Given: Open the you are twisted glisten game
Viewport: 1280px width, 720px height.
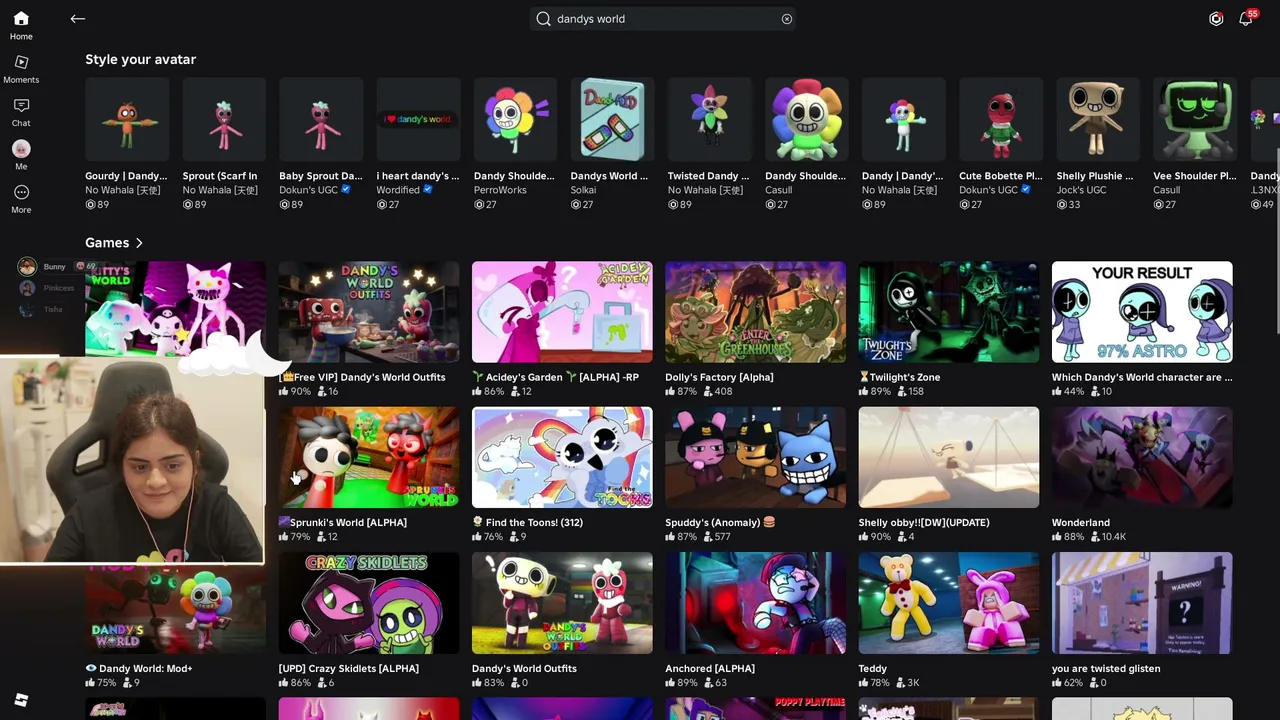Looking at the screenshot, I should [x=1142, y=603].
